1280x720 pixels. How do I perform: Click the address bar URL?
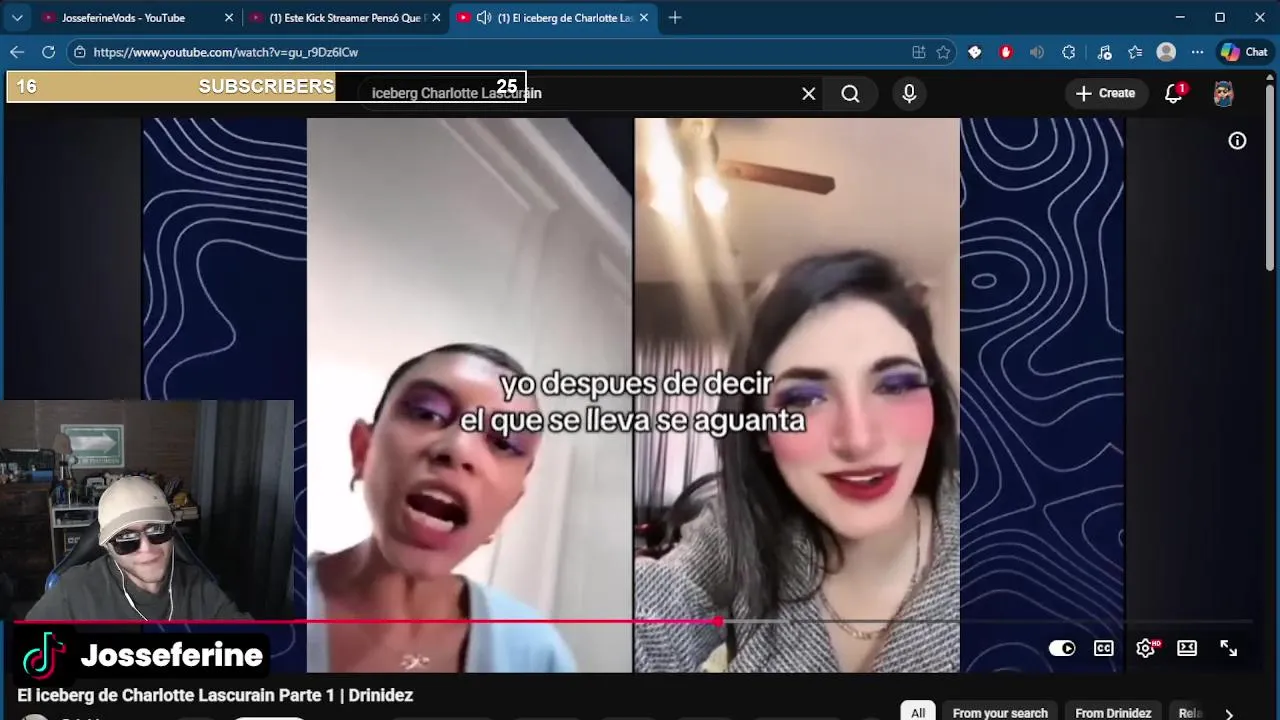click(x=226, y=52)
